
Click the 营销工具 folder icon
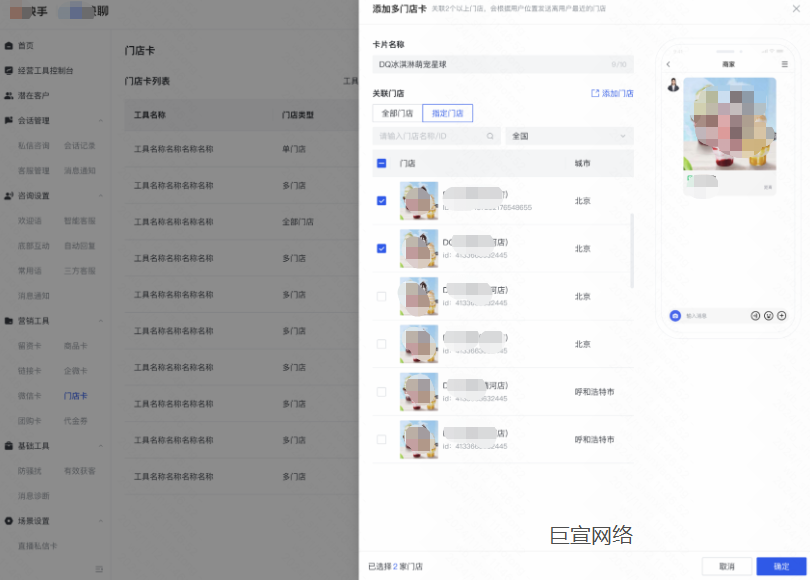[x=9, y=321]
